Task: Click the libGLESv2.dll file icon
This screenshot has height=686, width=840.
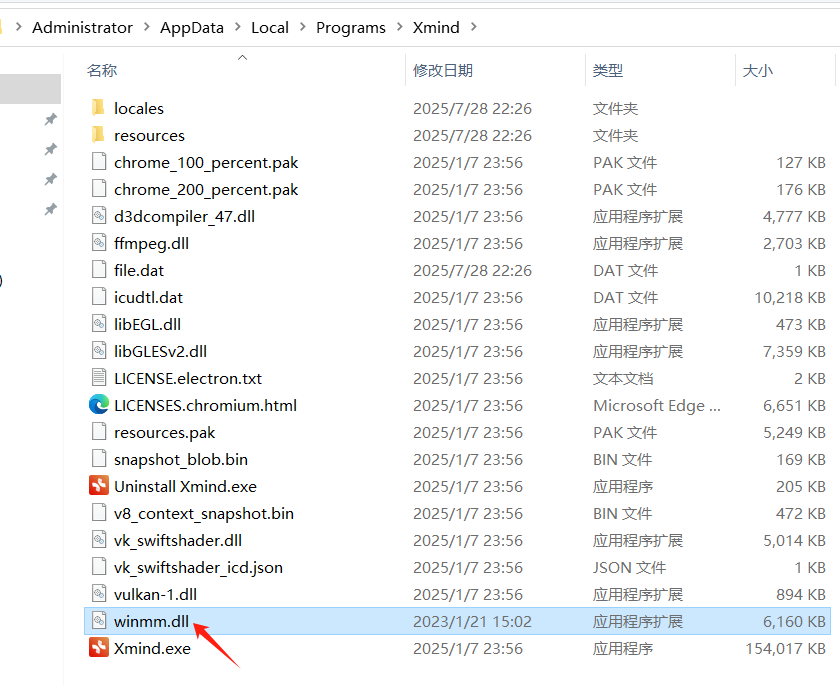Action: tap(99, 351)
